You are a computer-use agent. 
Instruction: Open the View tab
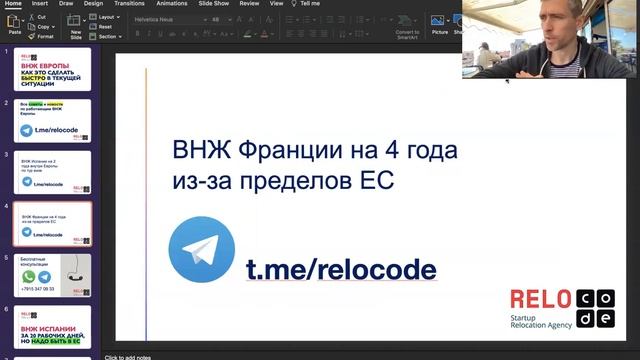tap(276, 3)
